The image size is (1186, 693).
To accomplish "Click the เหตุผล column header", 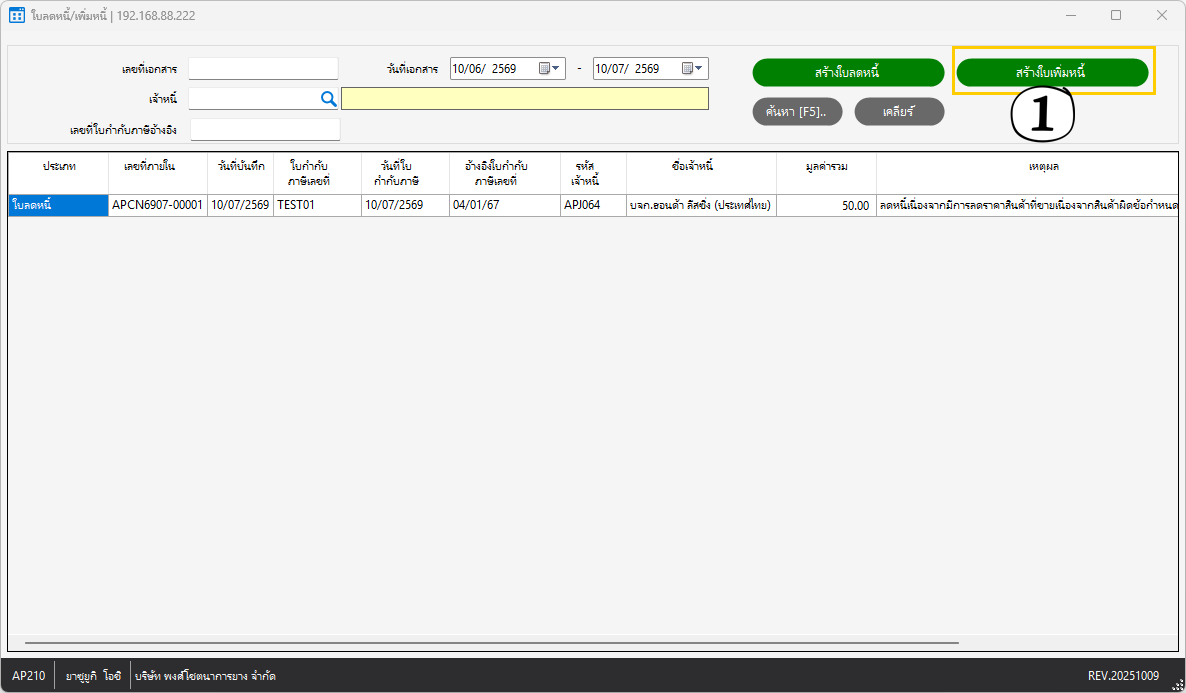I will [x=1027, y=173].
